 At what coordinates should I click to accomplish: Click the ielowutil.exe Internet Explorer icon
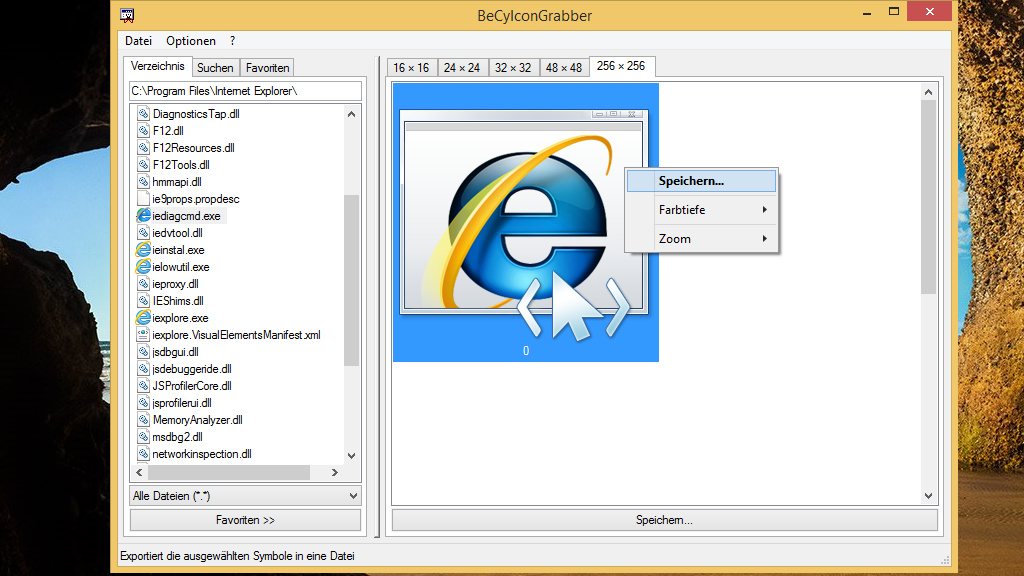click(144, 266)
